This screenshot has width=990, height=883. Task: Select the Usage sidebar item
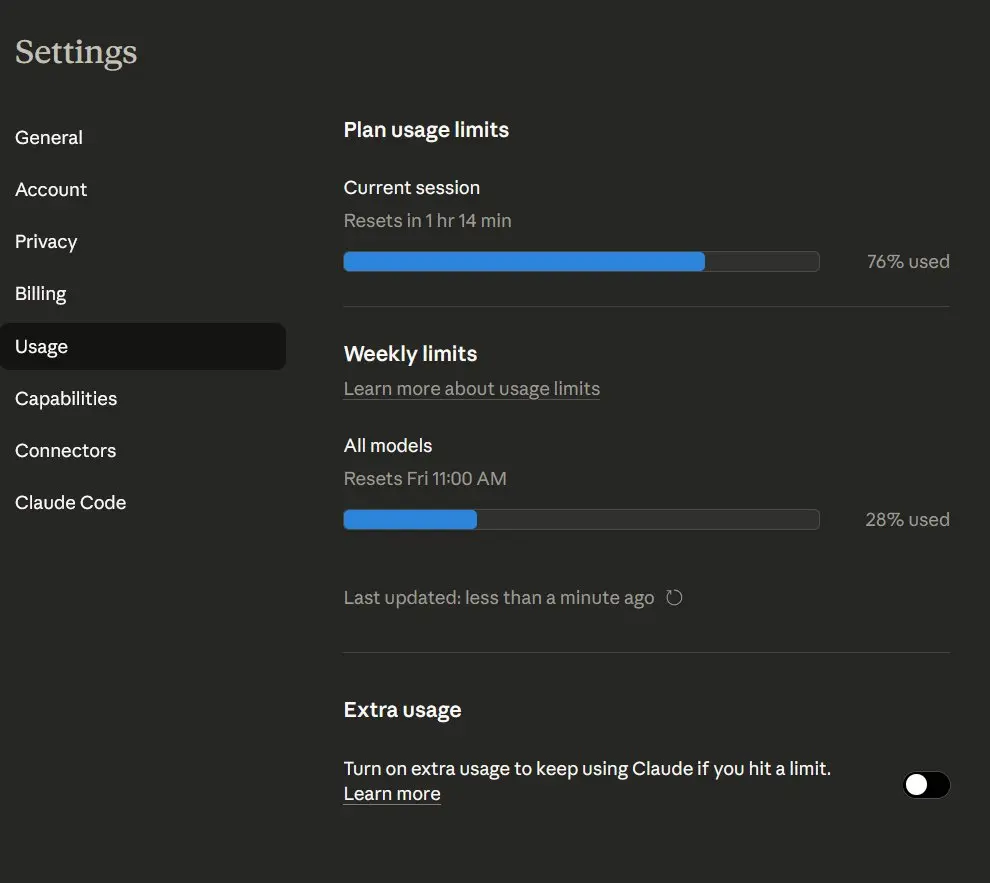tap(42, 347)
